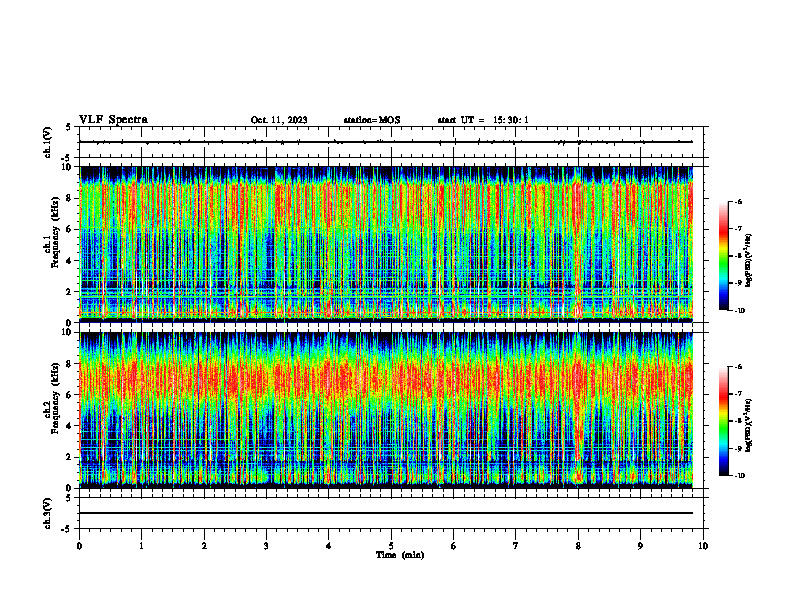Click the "-10" label on ch.2 colorbar
The height and width of the screenshot is (612, 792).
click(739, 476)
